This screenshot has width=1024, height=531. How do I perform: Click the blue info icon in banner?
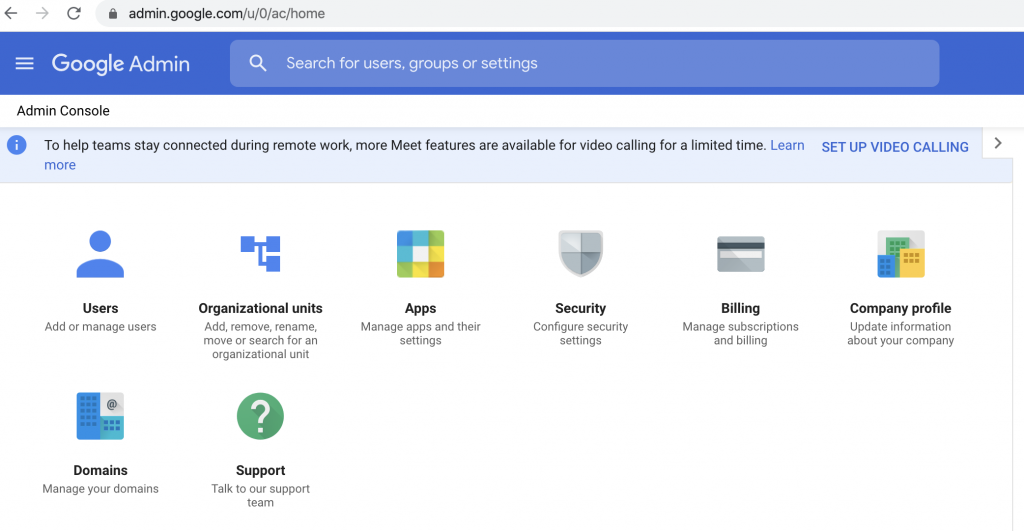(16, 145)
